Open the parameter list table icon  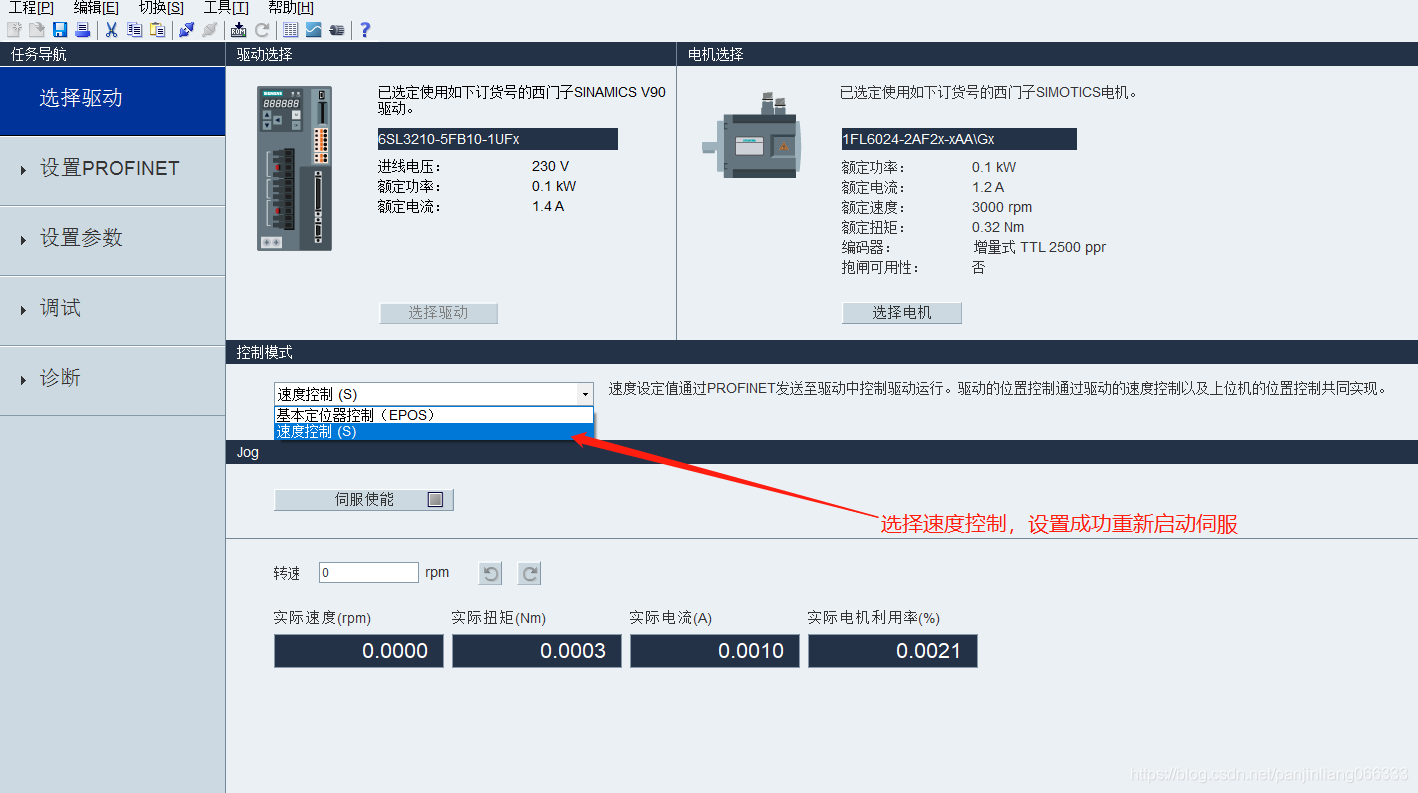pos(291,30)
